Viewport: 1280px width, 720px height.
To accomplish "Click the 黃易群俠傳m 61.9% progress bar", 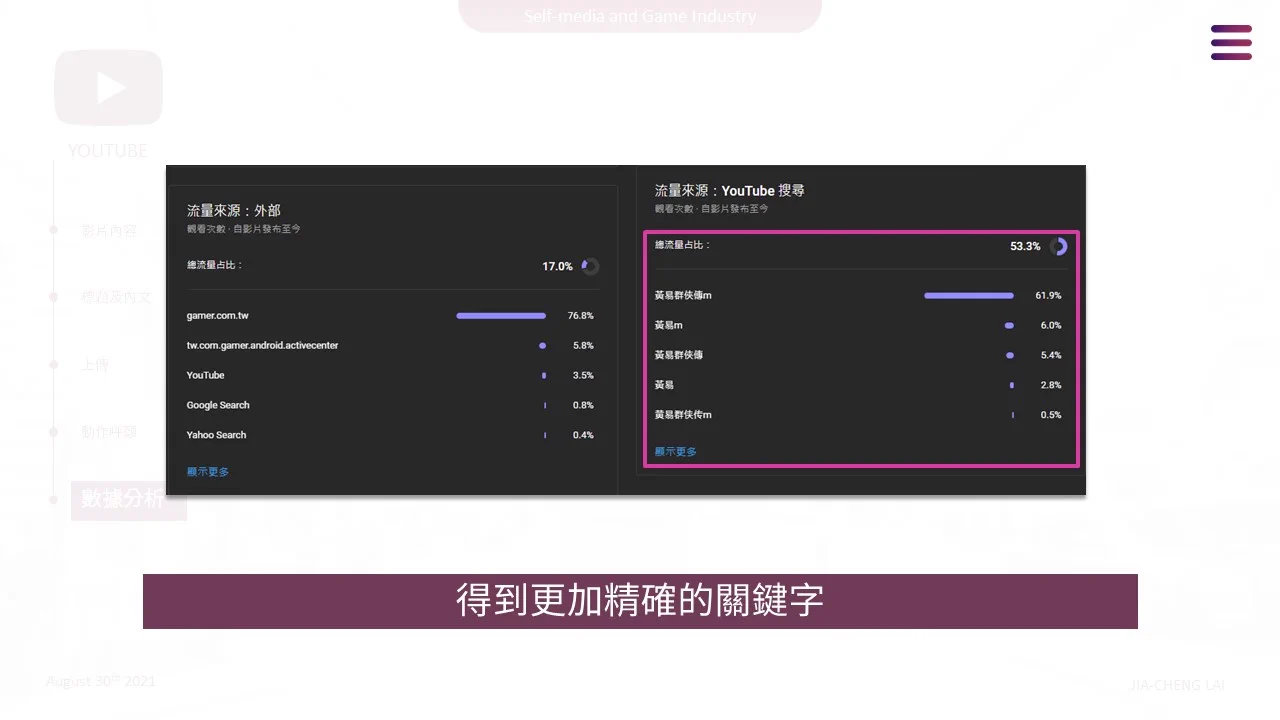I will [969, 296].
